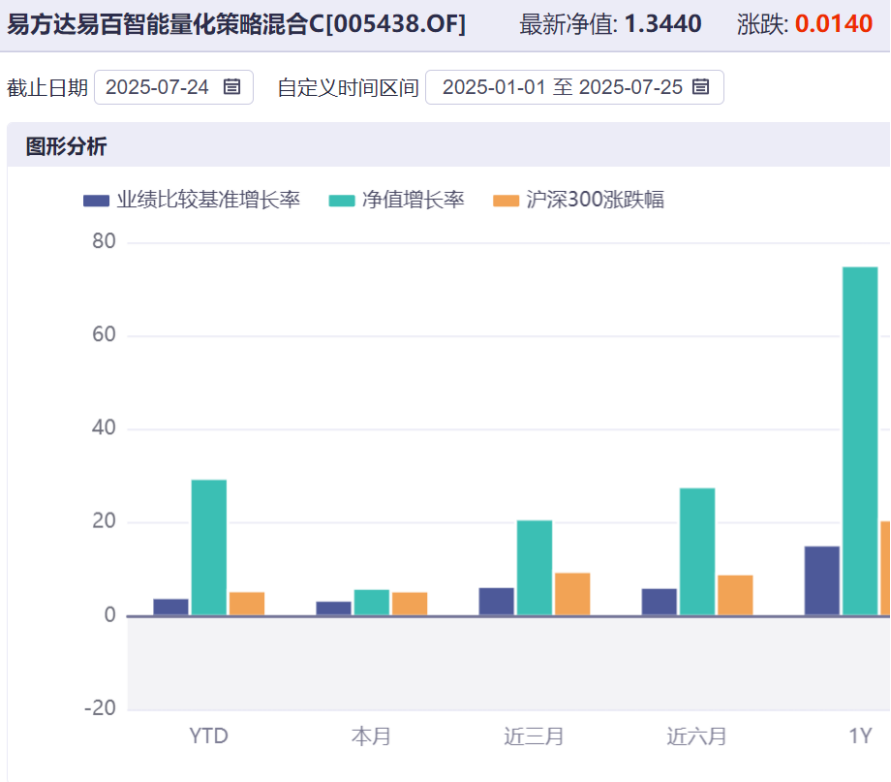
Task: Click the 本月 x-axis label
Action: pyautogui.click(x=371, y=737)
